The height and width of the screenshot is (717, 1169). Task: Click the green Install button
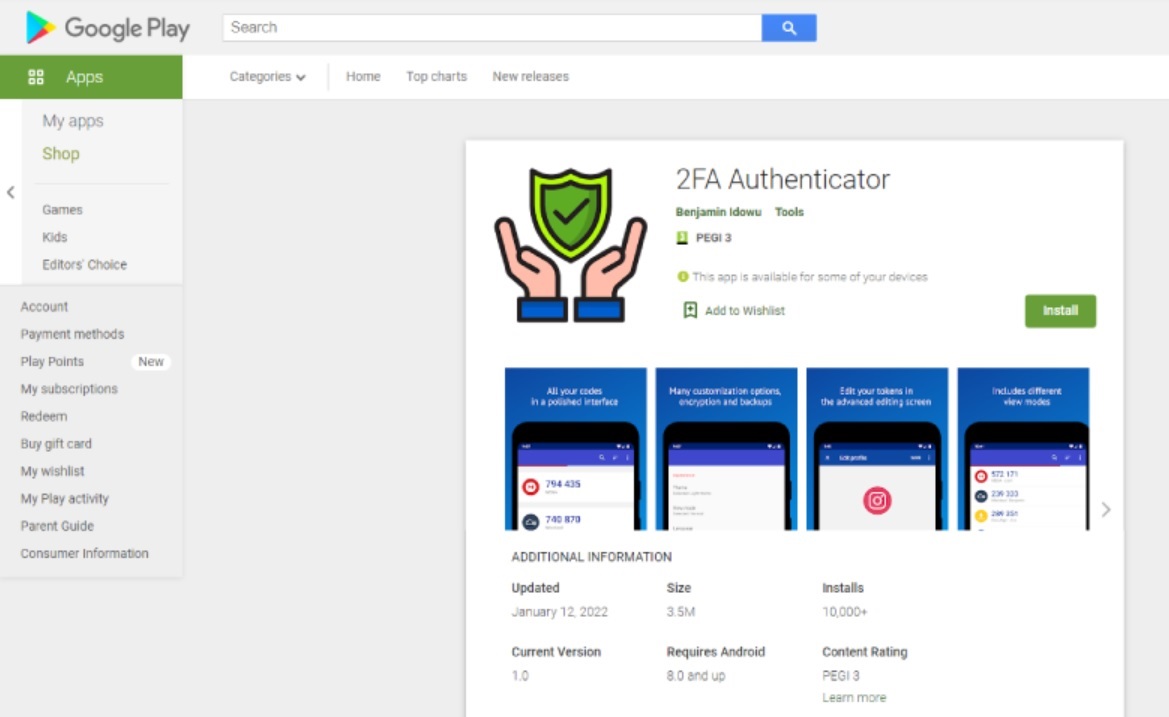pyautogui.click(x=1060, y=311)
